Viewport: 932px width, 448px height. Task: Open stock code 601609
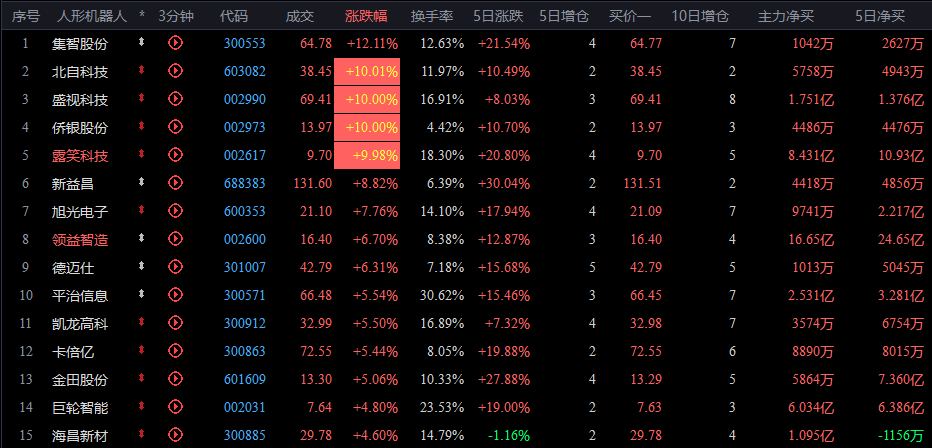point(245,380)
